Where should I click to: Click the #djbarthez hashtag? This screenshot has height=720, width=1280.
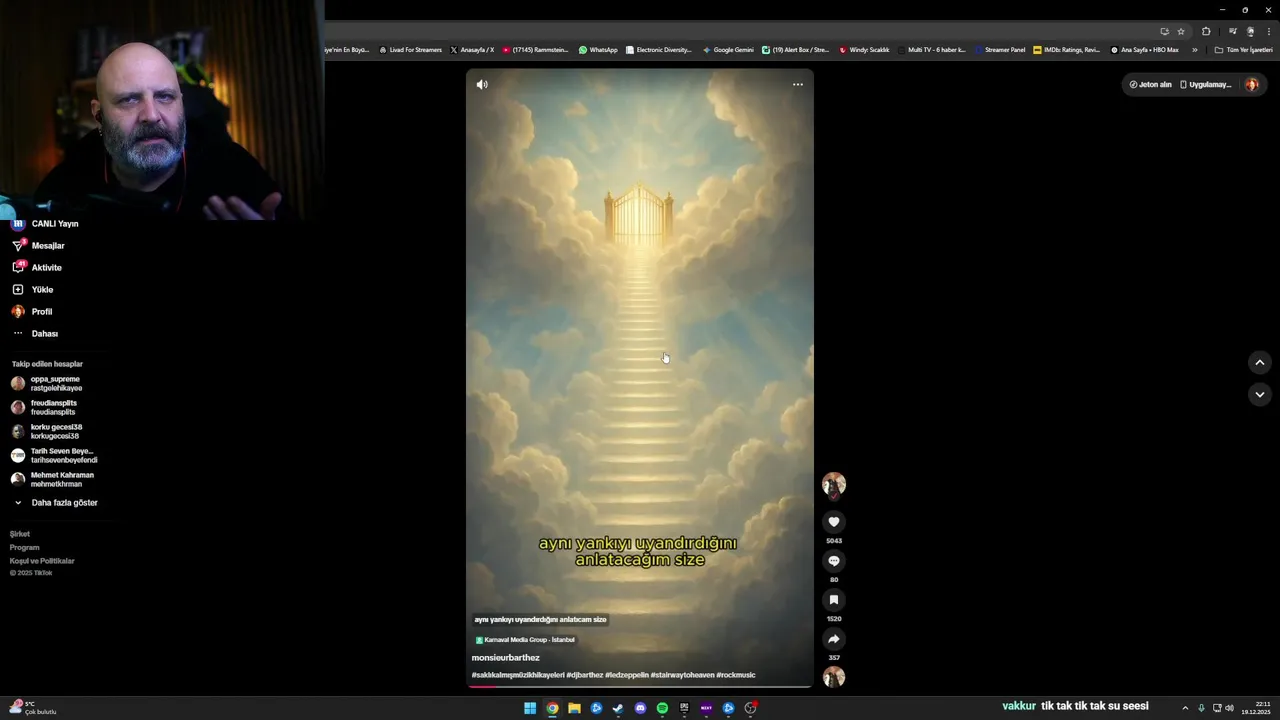585,675
